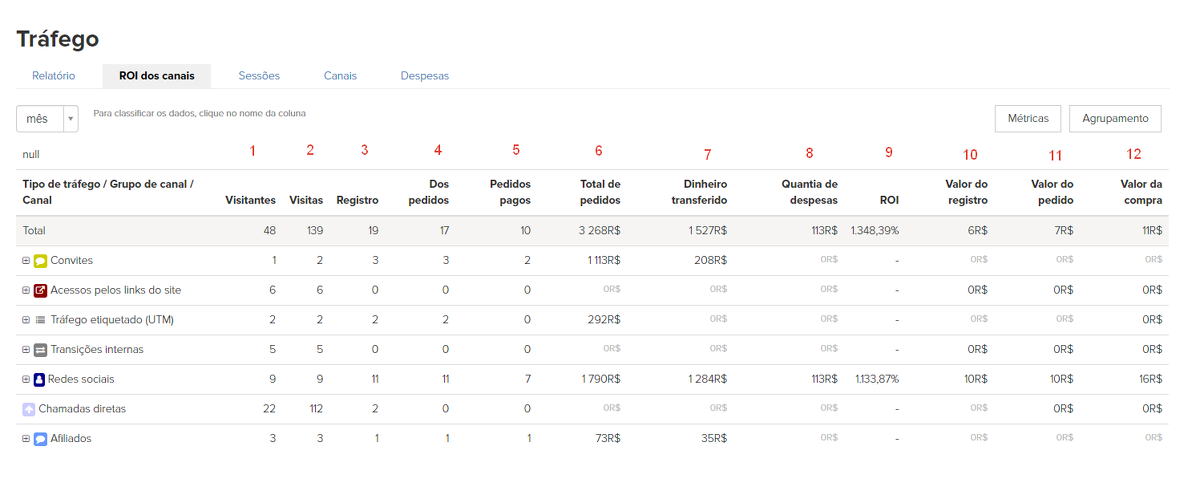The image size is (1200, 487).
Task: Click the Afiliados icon
Action: click(x=41, y=439)
